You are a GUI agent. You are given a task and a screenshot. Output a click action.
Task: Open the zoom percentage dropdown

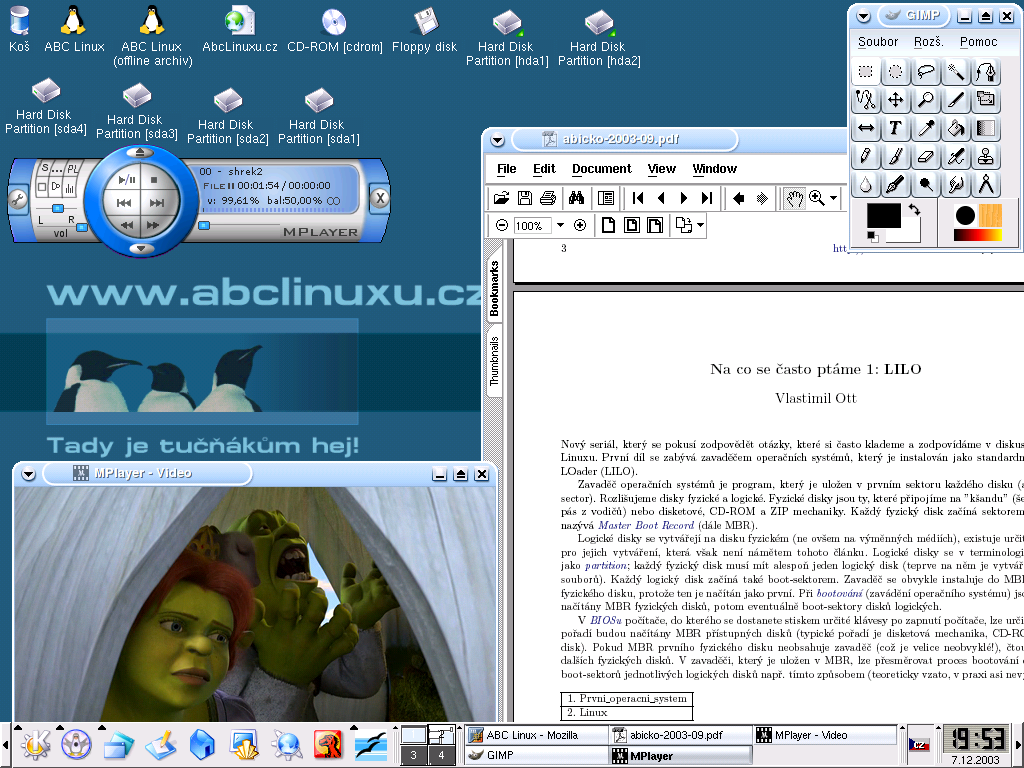pos(560,226)
